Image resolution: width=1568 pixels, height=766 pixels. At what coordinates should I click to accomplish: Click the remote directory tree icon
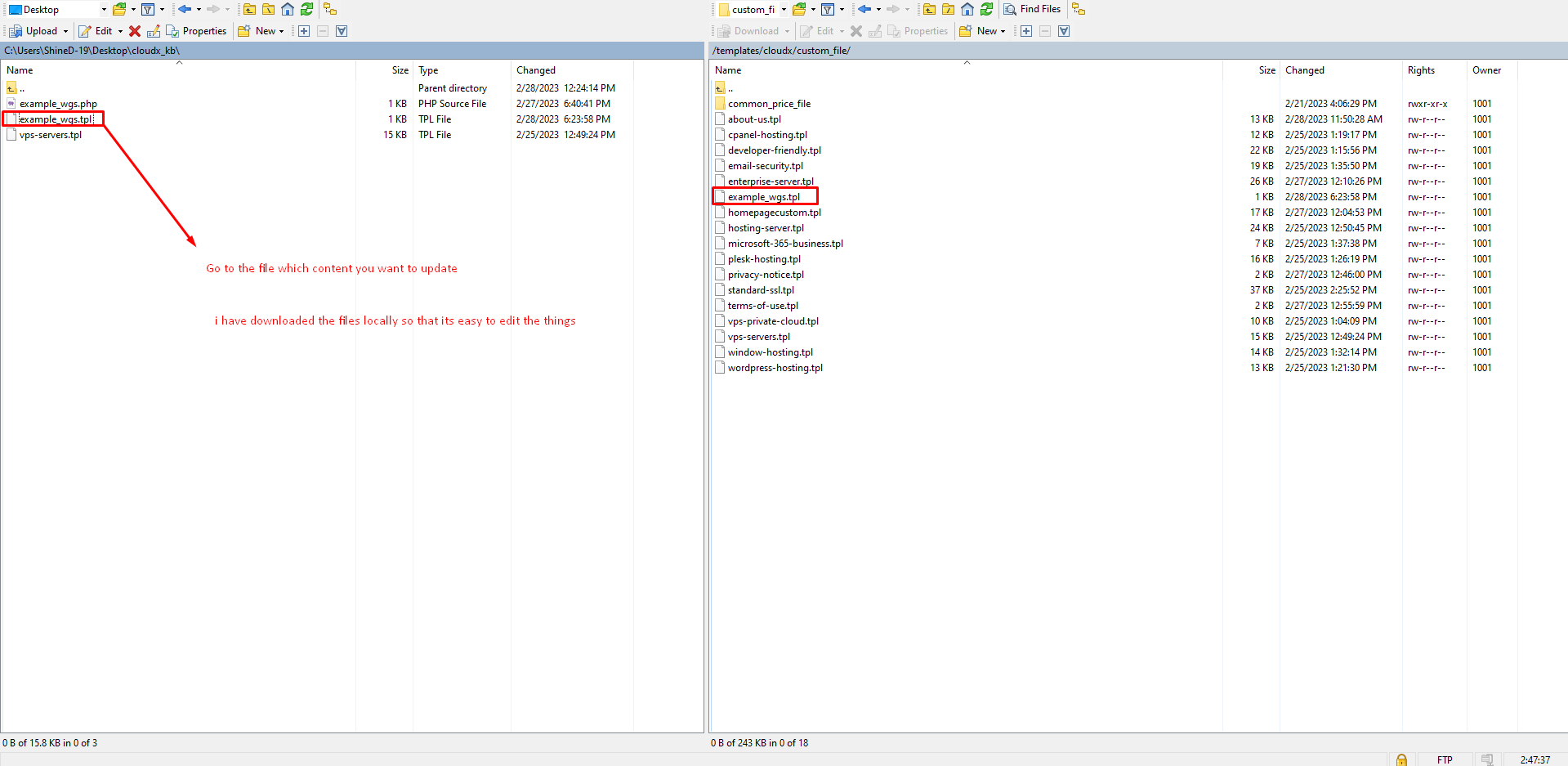click(1079, 9)
